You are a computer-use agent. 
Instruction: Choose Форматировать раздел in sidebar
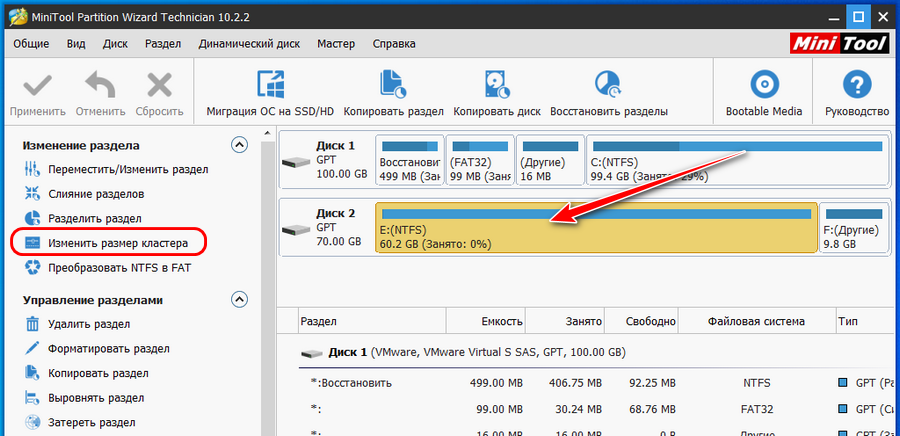click(108, 349)
